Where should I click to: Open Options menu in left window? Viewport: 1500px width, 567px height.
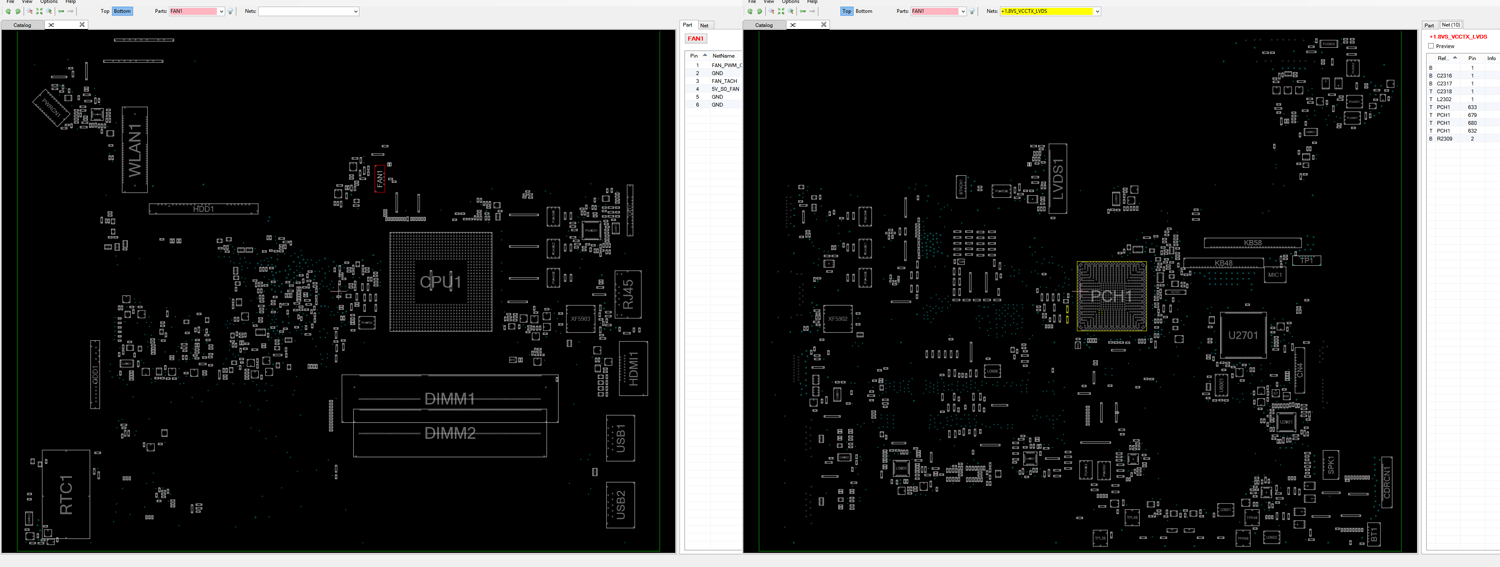click(49, 2)
